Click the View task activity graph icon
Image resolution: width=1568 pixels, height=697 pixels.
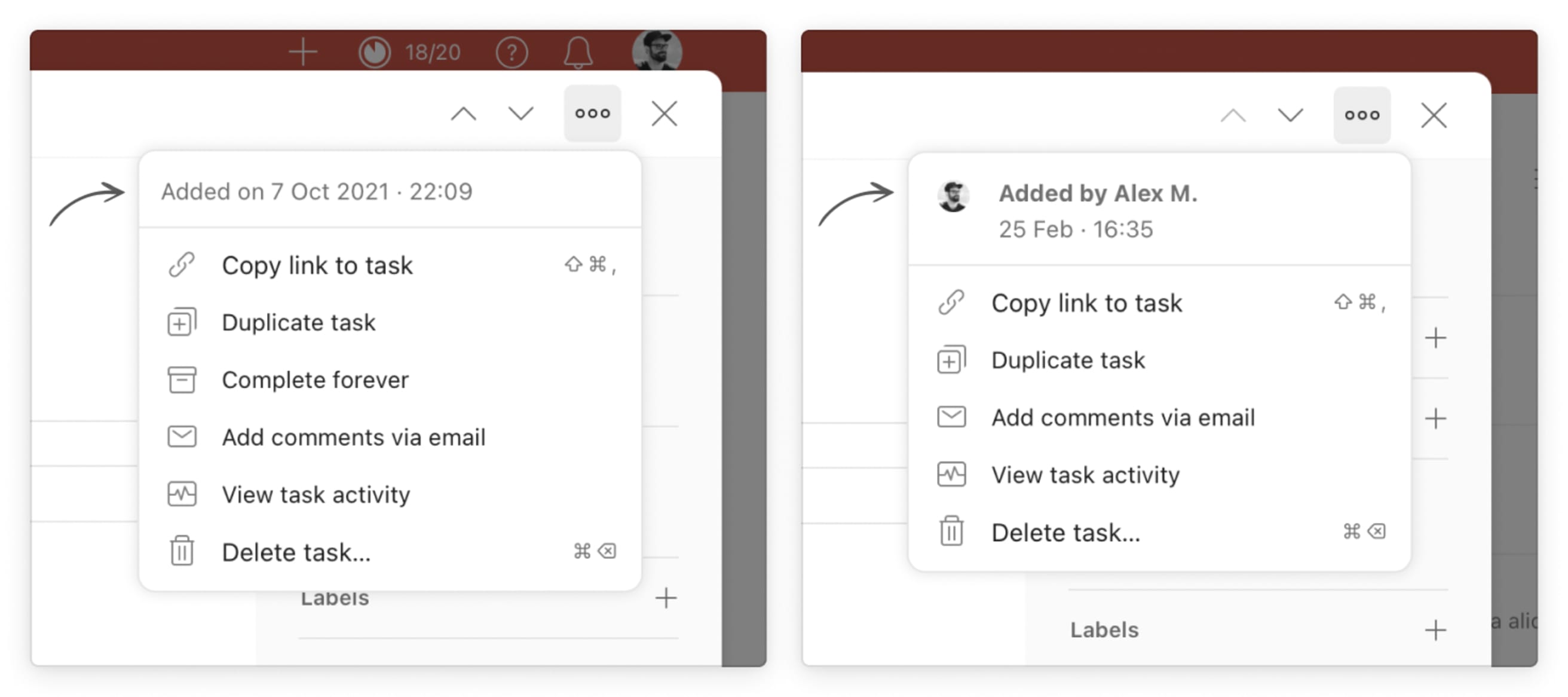[180, 494]
